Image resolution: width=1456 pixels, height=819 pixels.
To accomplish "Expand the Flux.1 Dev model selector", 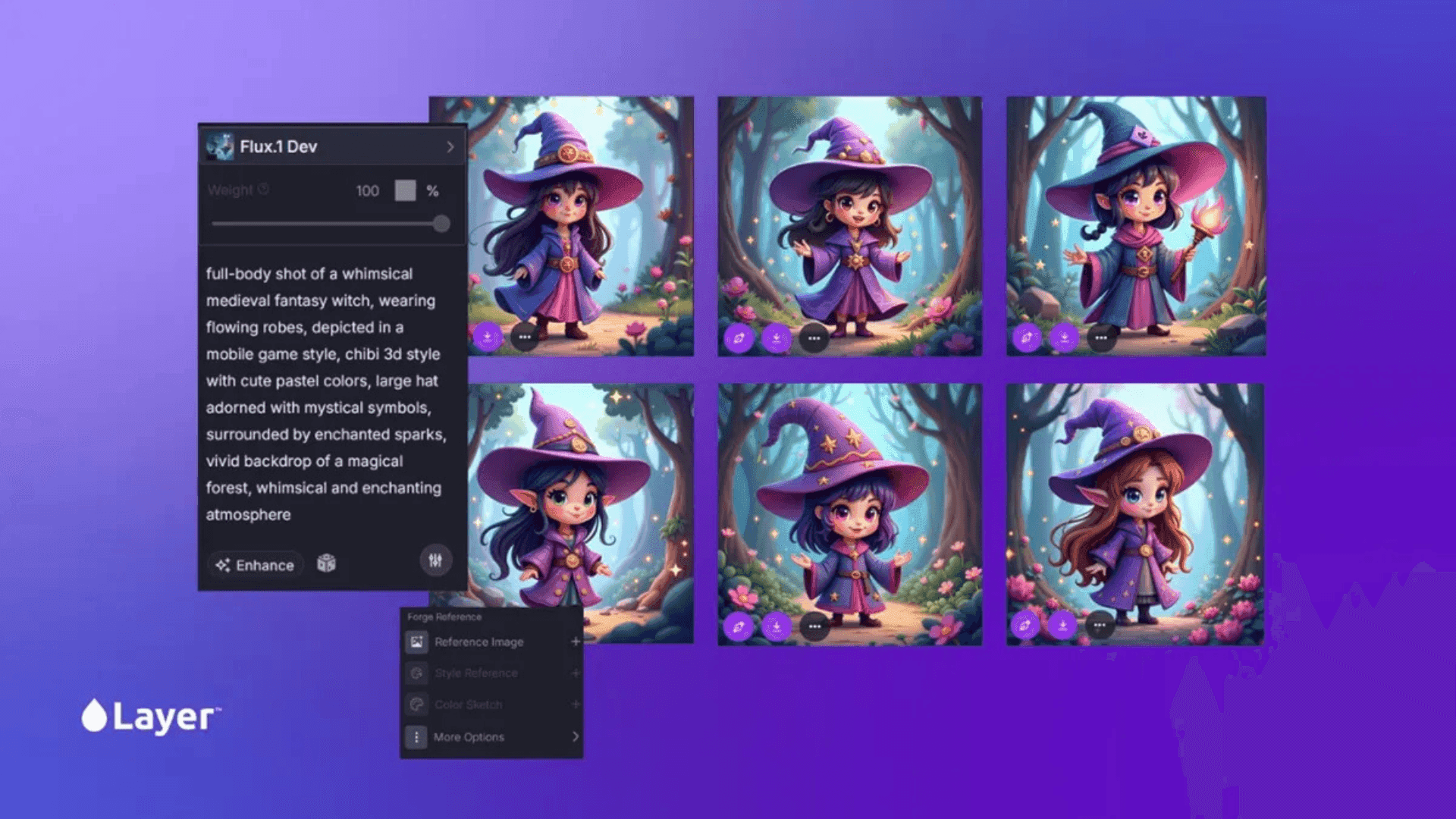I will (x=452, y=146).
